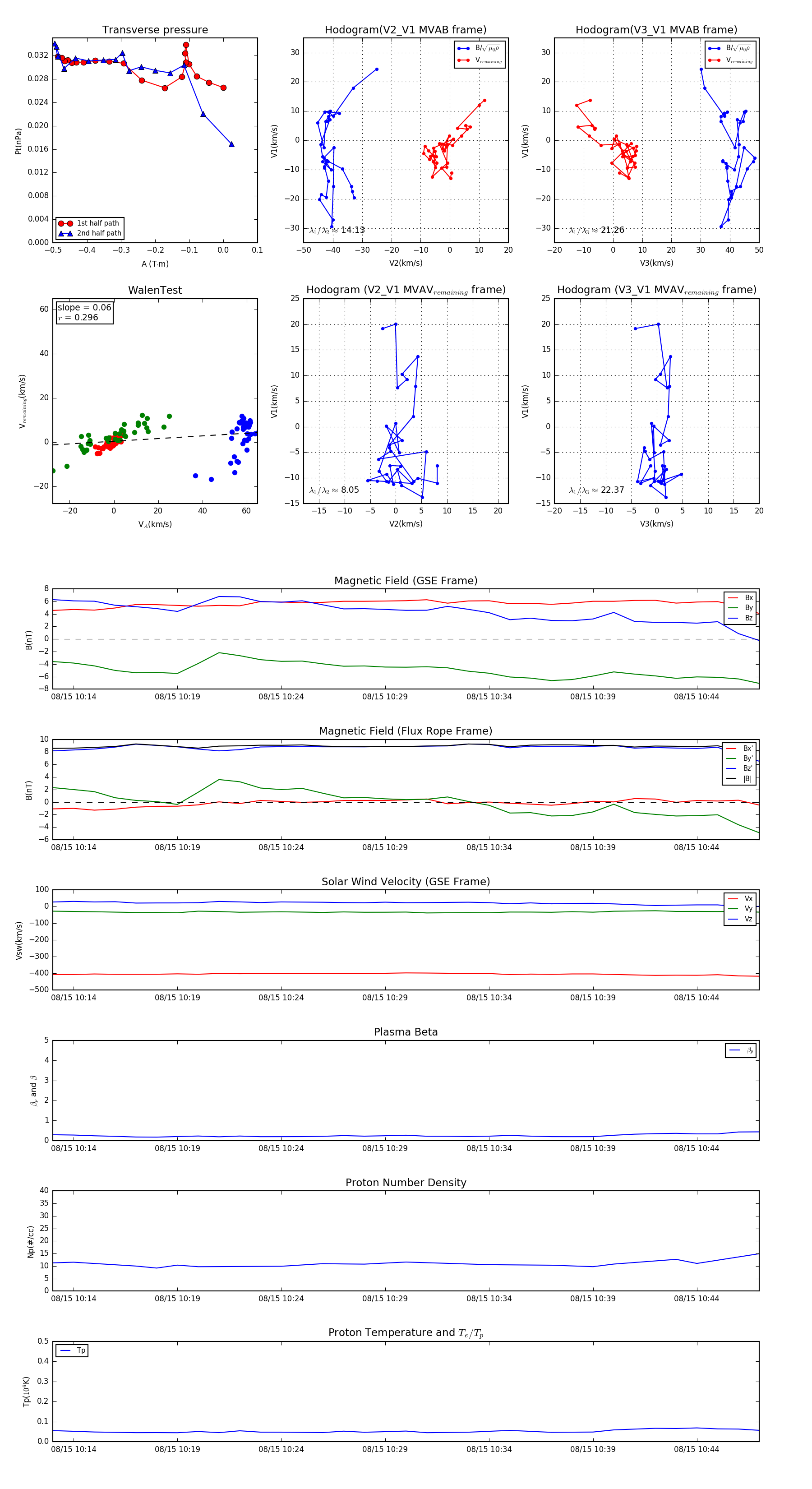Click the 'Pt(nPa)' y-axis label

[18, 140]
